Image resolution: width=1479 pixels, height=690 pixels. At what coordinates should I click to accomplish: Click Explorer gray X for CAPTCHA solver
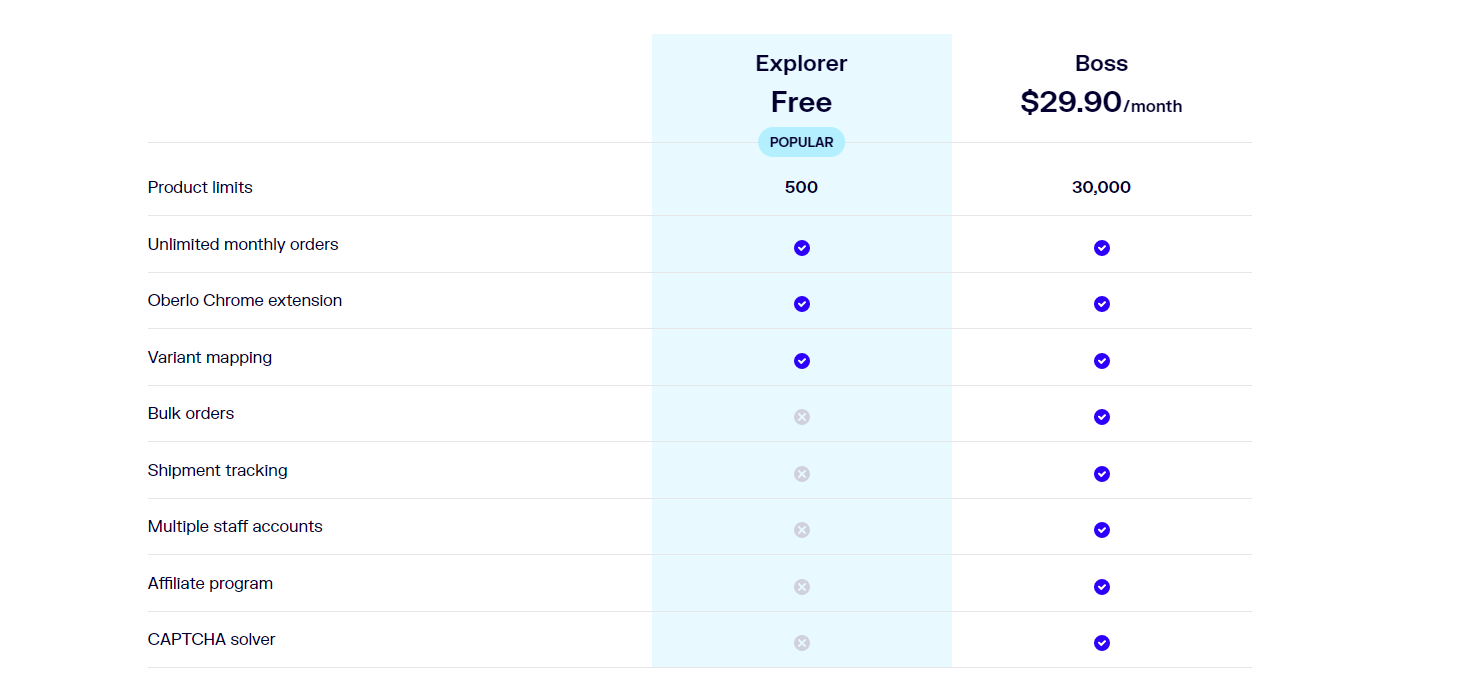(x=802, y=643)
